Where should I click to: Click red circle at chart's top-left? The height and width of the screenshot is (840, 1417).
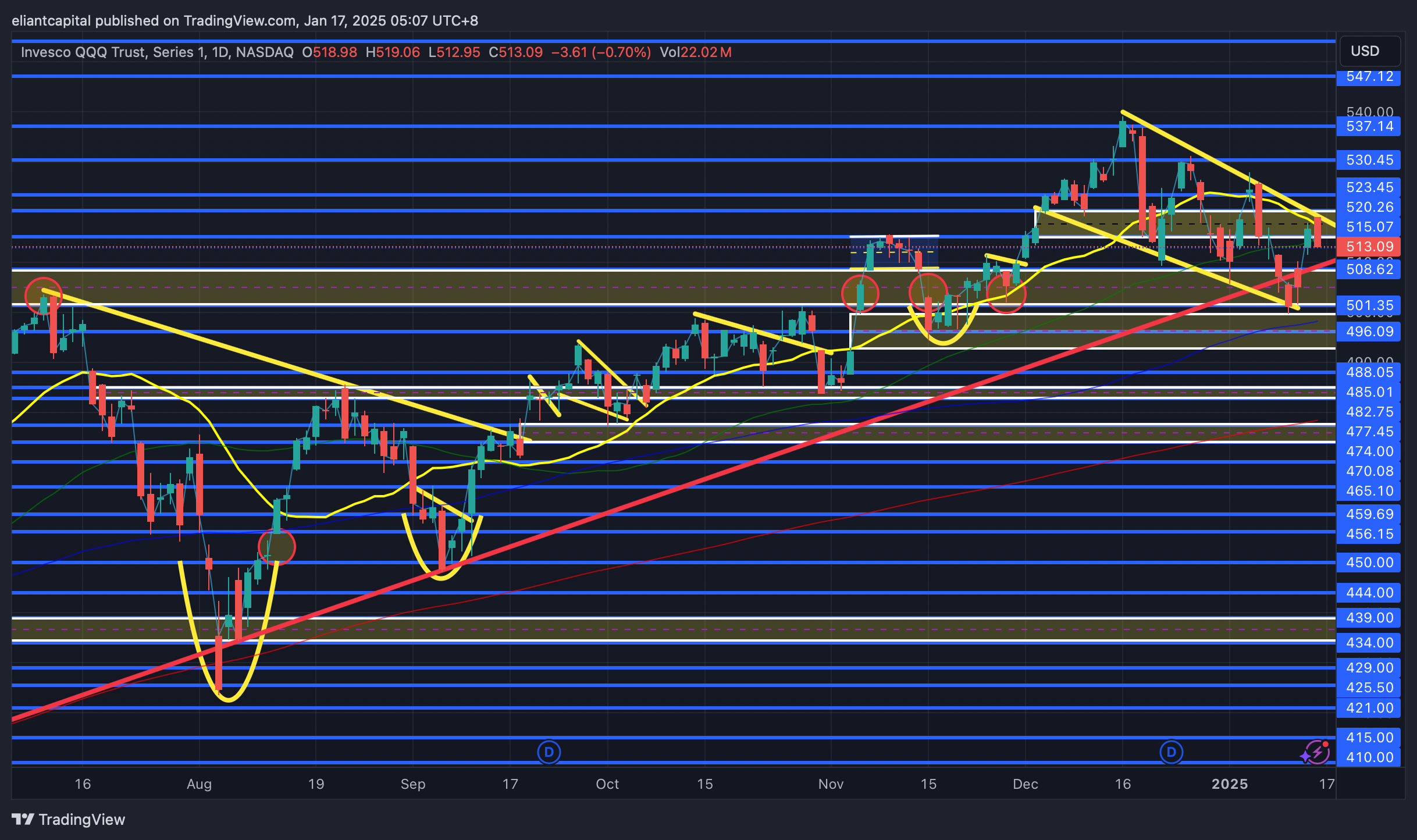[x=43, y=295]
